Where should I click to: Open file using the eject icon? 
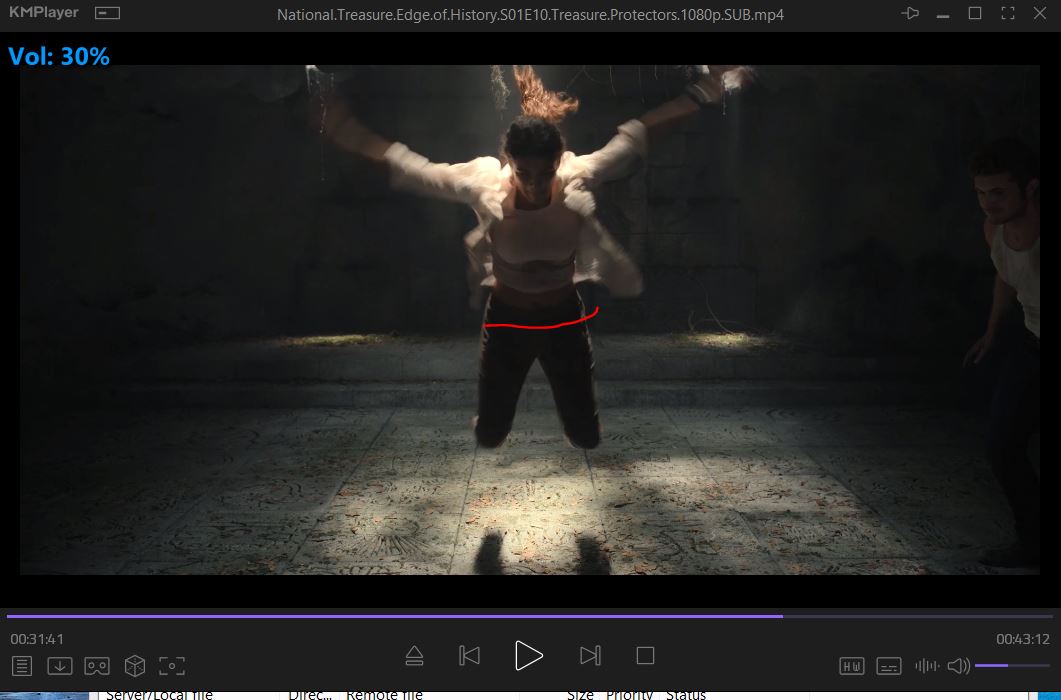click(x=415, y=656)
